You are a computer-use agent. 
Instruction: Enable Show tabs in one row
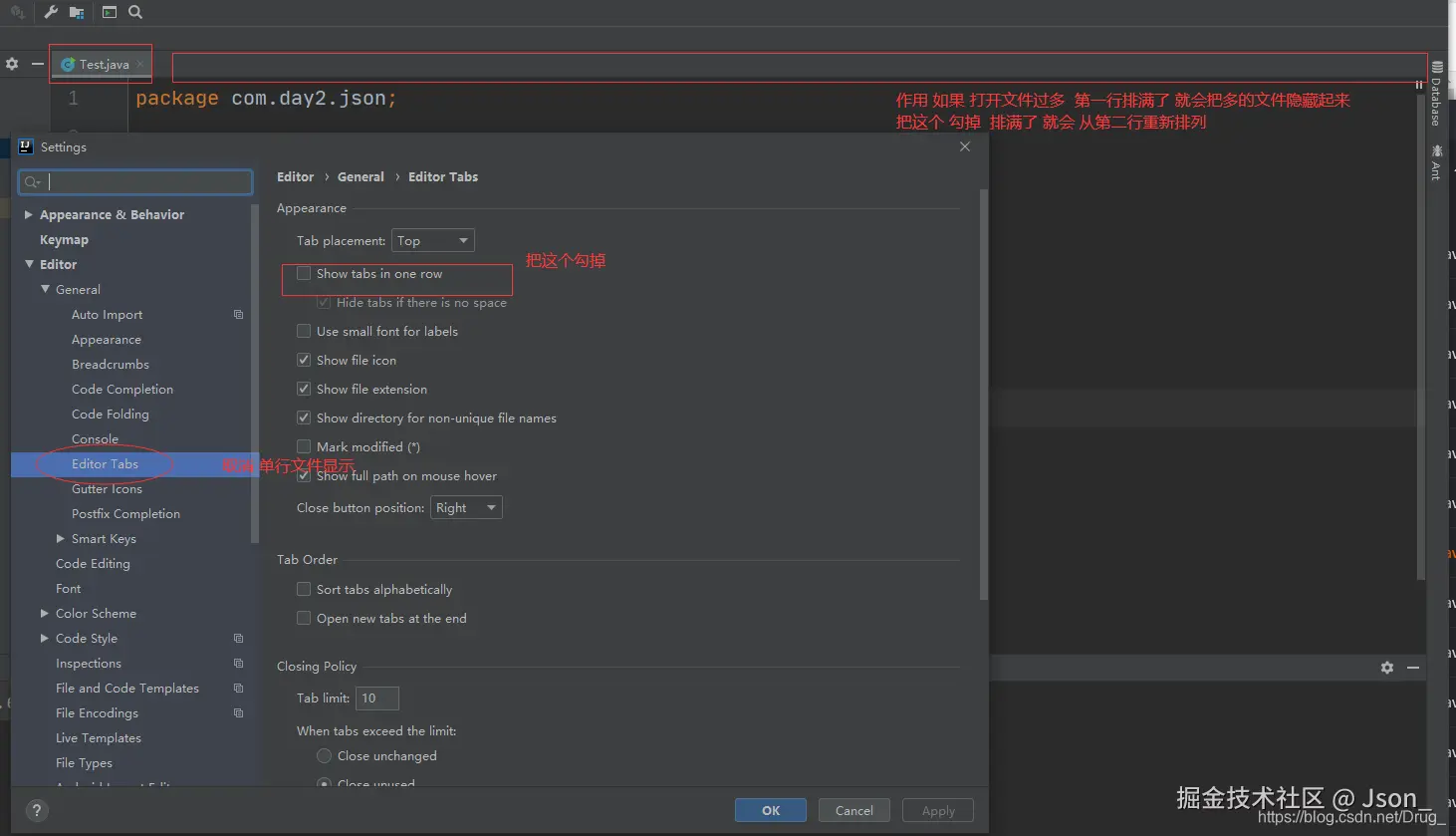coord(304,274)
